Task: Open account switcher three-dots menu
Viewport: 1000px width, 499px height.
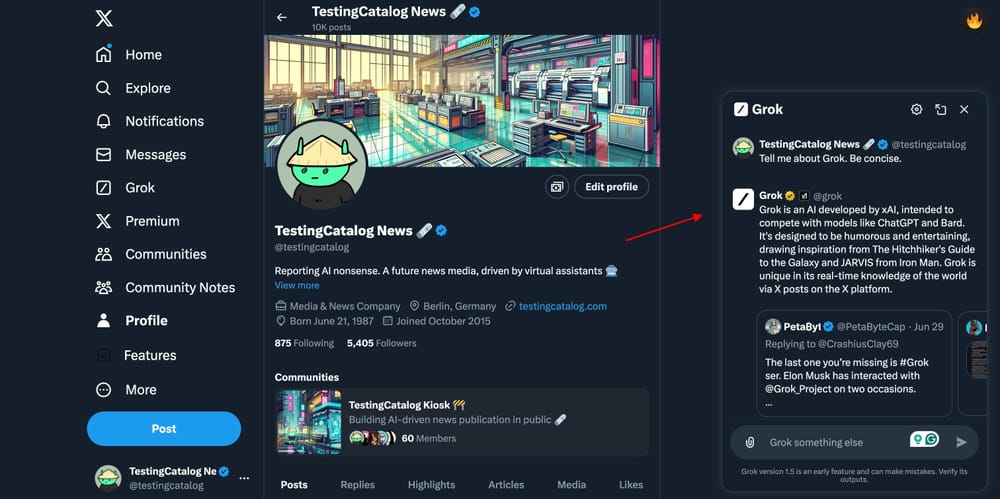Action: click(244, 478)
